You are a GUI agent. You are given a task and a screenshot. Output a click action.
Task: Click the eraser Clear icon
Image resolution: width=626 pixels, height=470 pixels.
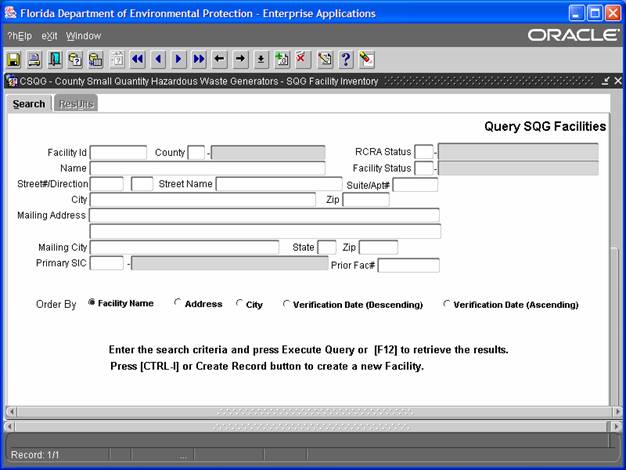[366, 59]
